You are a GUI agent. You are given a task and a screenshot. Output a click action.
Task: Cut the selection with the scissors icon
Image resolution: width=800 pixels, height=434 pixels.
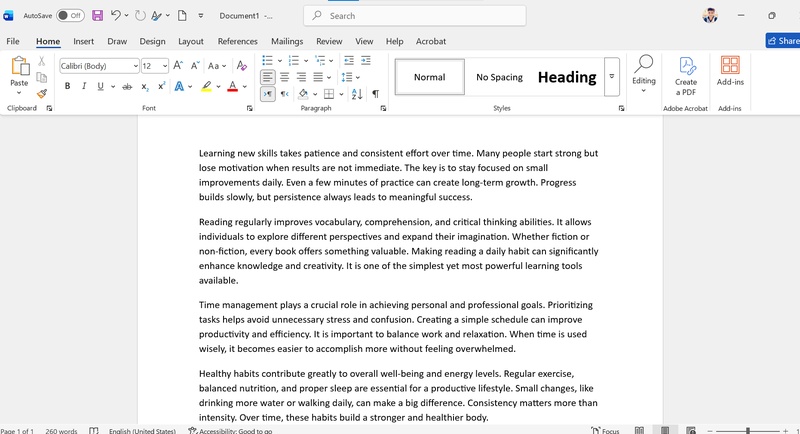click(41, 61)
